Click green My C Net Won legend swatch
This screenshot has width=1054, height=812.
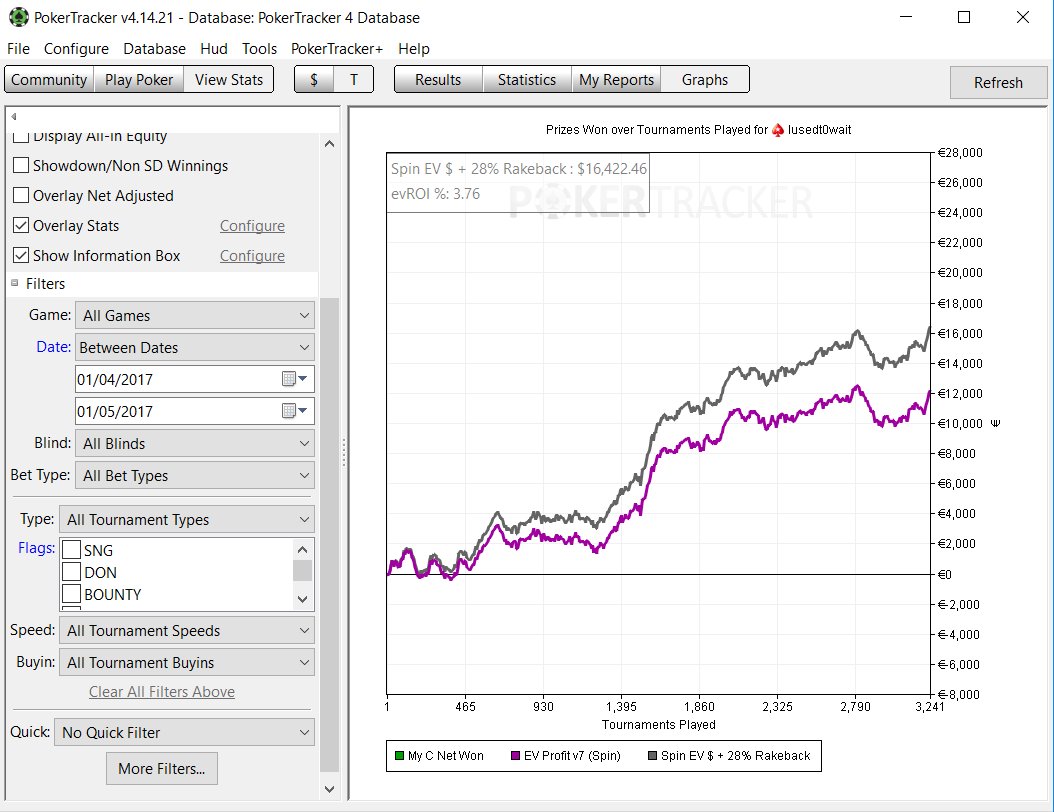tap(399, 756)
